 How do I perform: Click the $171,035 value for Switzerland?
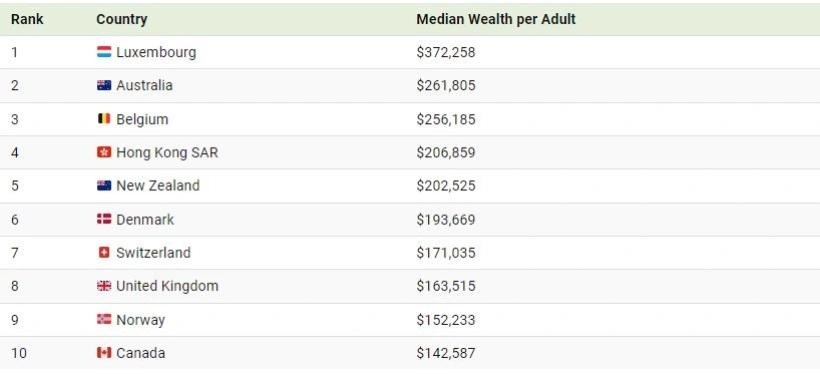coord(446,253)
